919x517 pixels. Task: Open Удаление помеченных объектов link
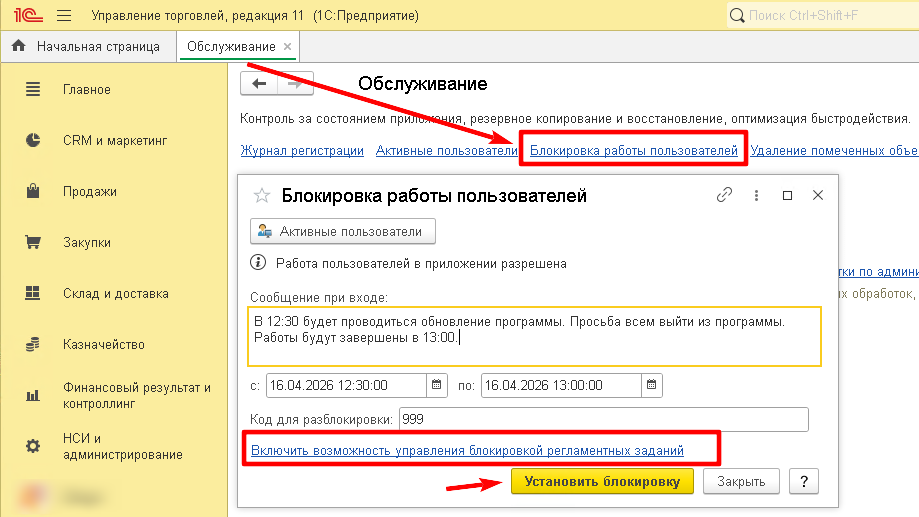click(x=834, y=151)
